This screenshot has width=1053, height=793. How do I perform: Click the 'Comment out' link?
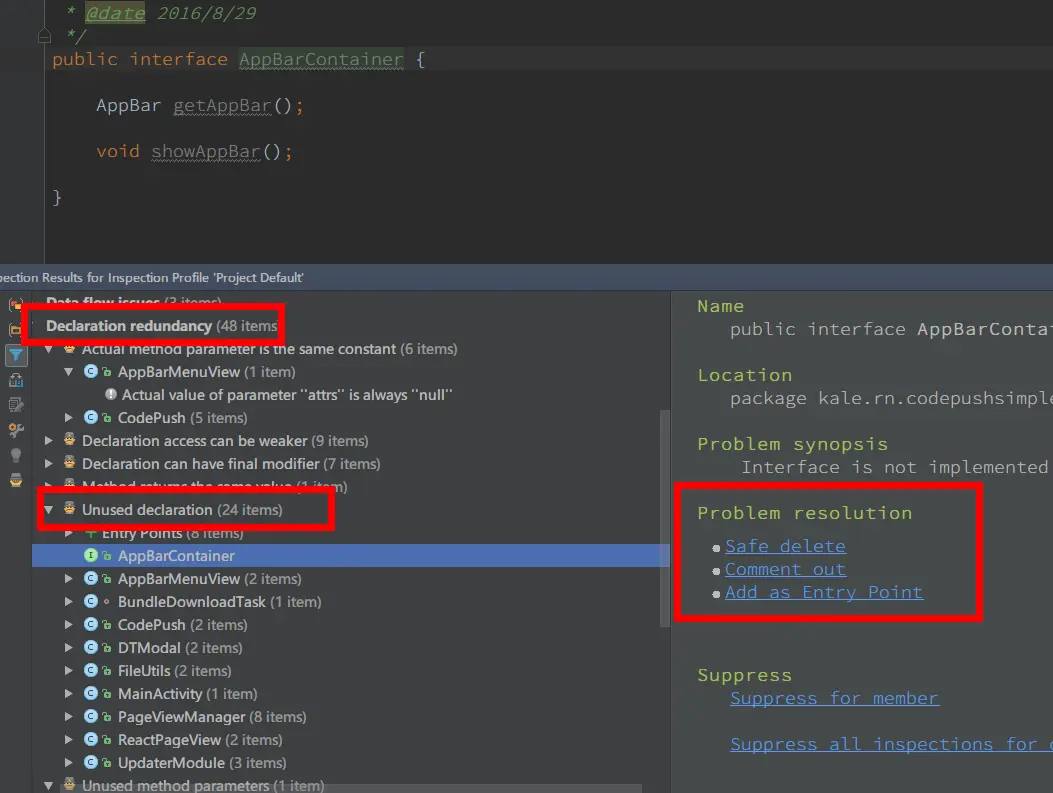coord(785,569)
